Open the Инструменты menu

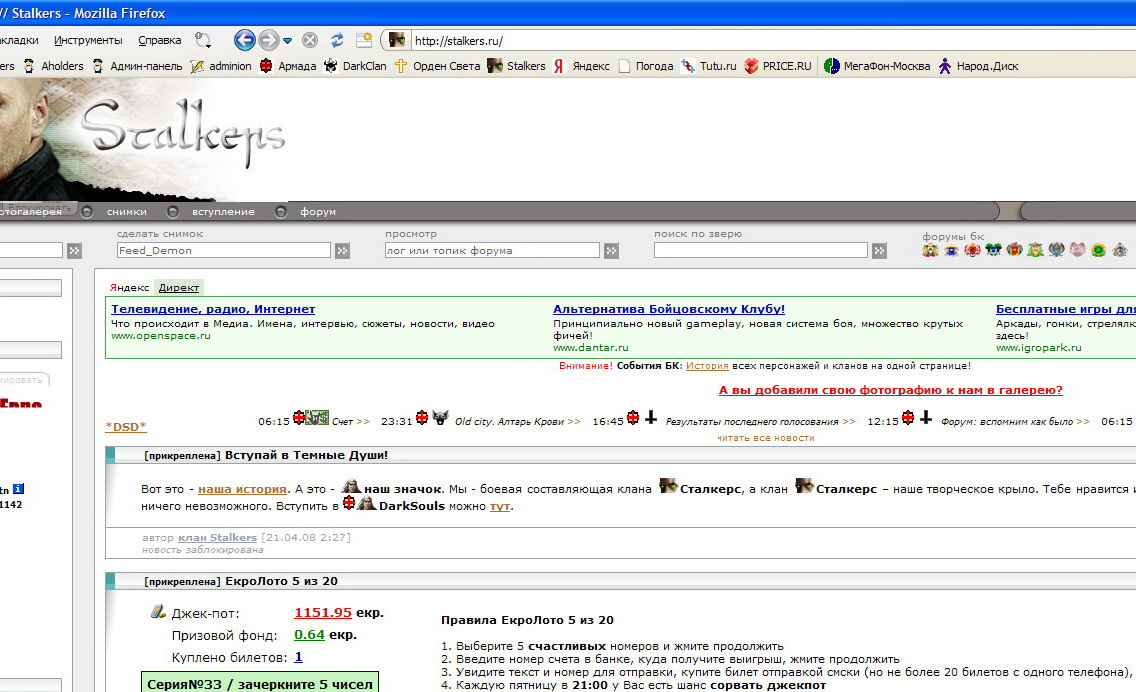tap(88, 40)
